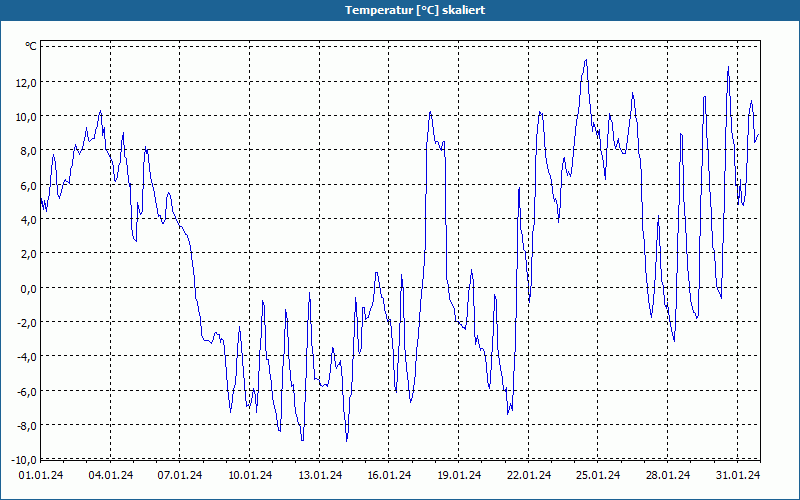Image resolution: width=800 pixels, height=500 pixels.
Task: Click the y-axis label 0,0
Action: (28, 288)
